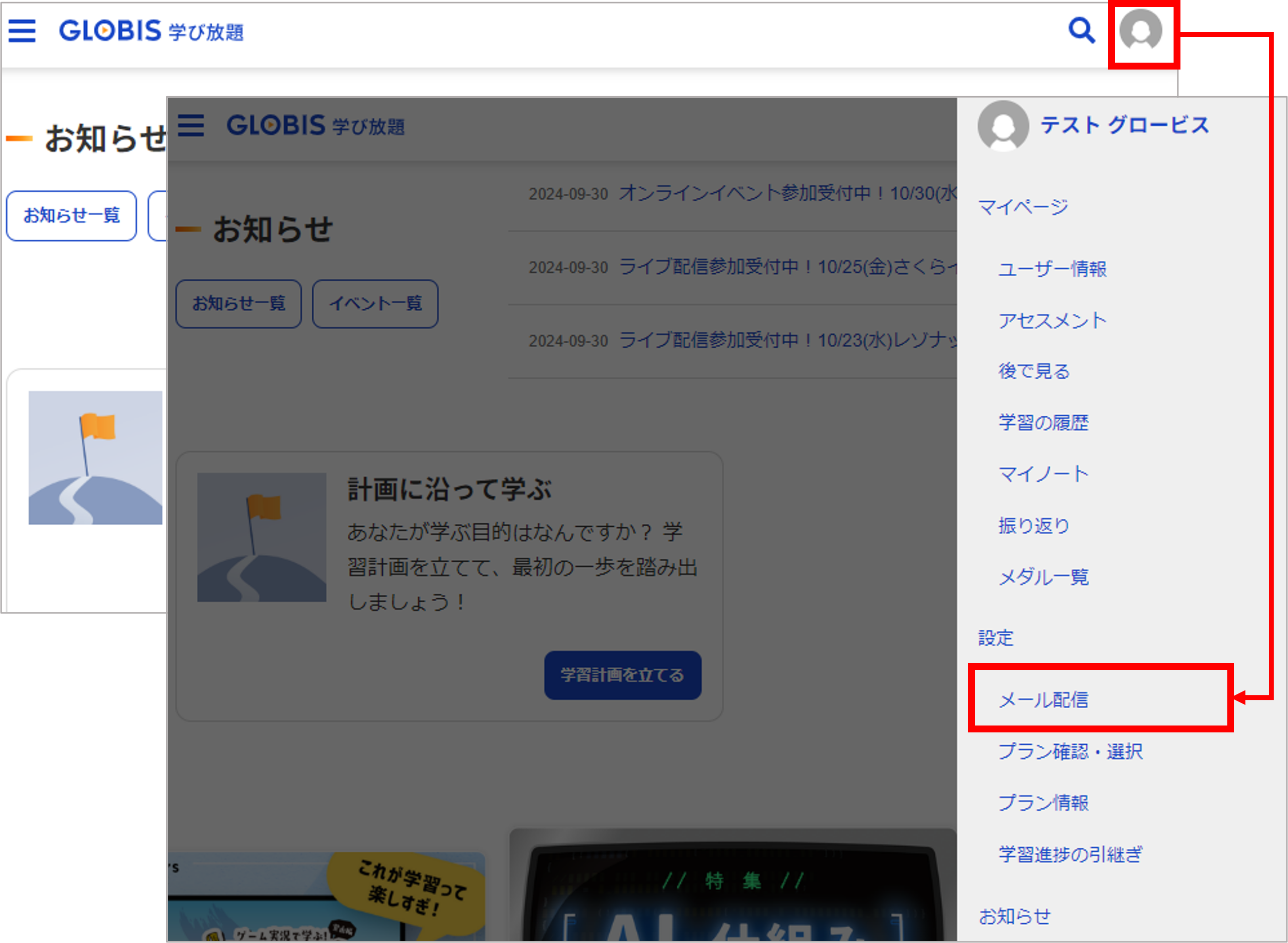Select 学習進捗の引継ぎ menu entry
Viewport: 1288px width, 943px height.
pos(1070,854)
